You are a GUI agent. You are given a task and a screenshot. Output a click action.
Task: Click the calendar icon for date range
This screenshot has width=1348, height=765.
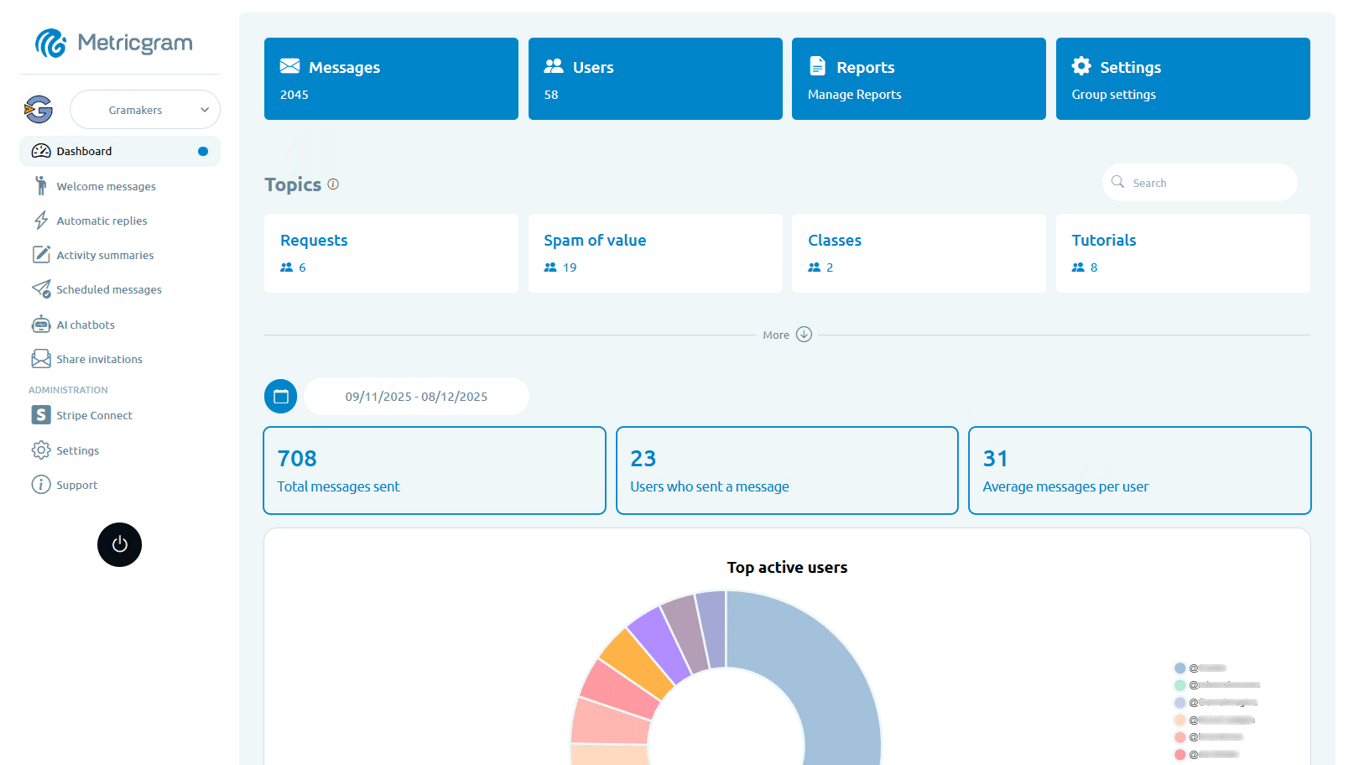[280, 396]
